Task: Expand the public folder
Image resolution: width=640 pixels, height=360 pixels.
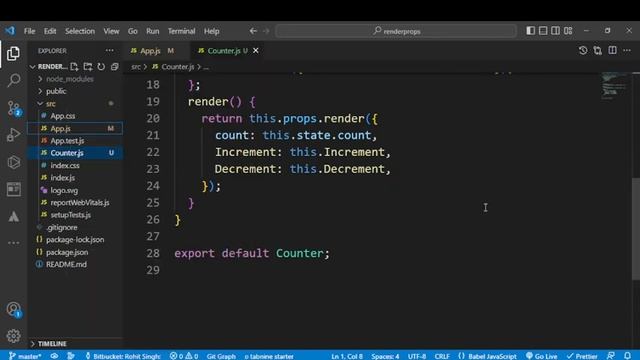Action: coord(40,91)
